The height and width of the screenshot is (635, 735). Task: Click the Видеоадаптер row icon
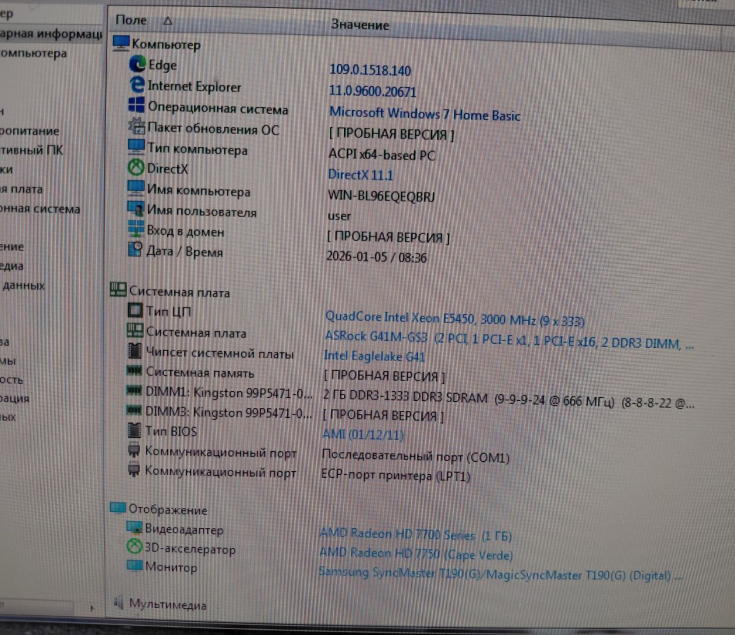[135, 528]
